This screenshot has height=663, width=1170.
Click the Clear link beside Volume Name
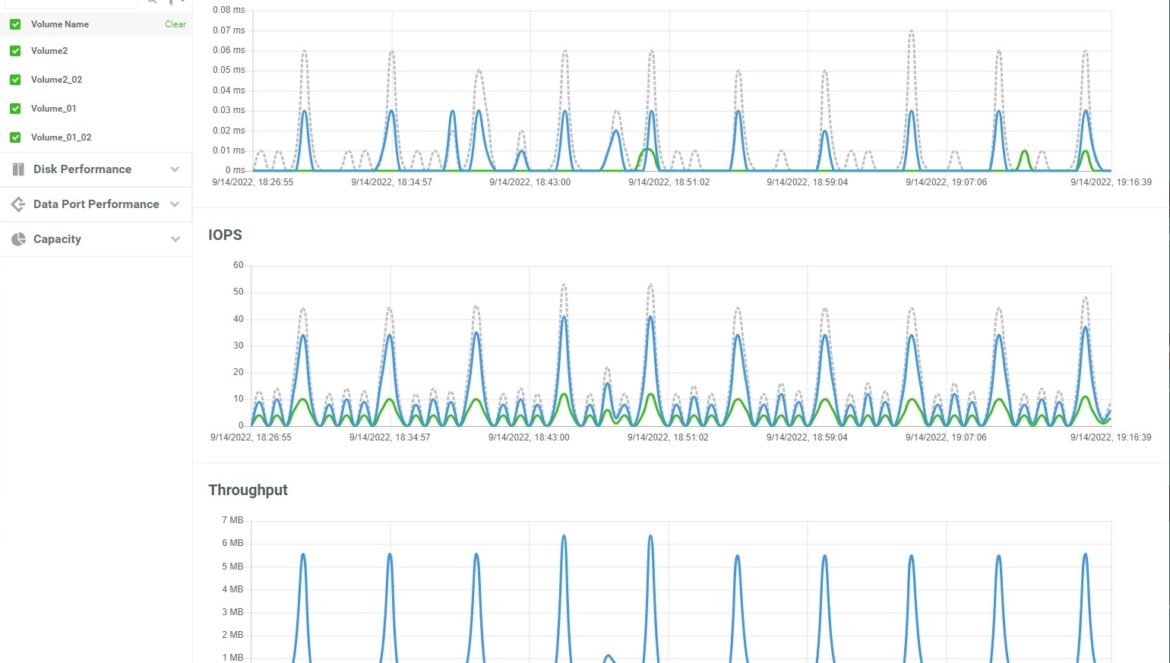[175, 25]
